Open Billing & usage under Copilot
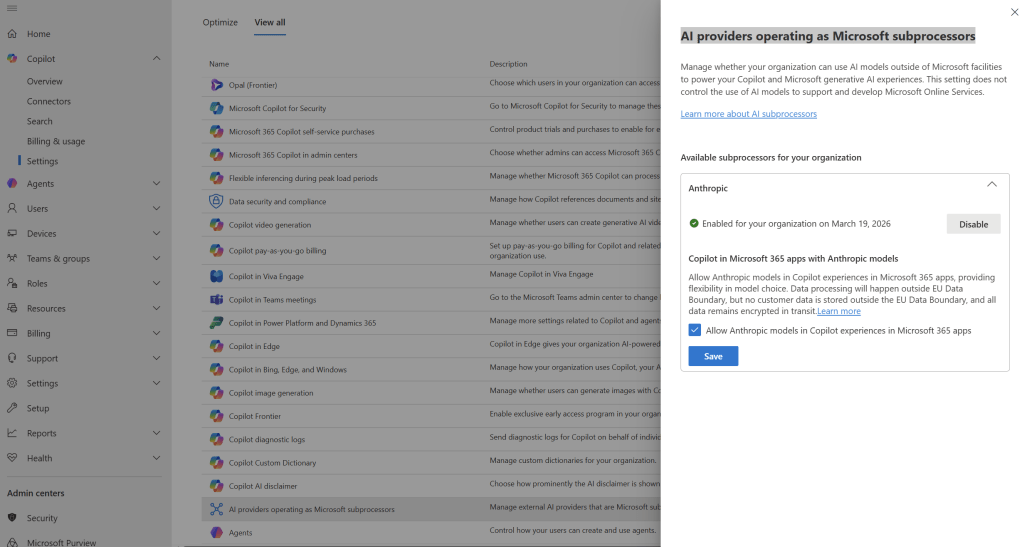The width and height of the screenshot is (1022, 547). click(56, 141)
